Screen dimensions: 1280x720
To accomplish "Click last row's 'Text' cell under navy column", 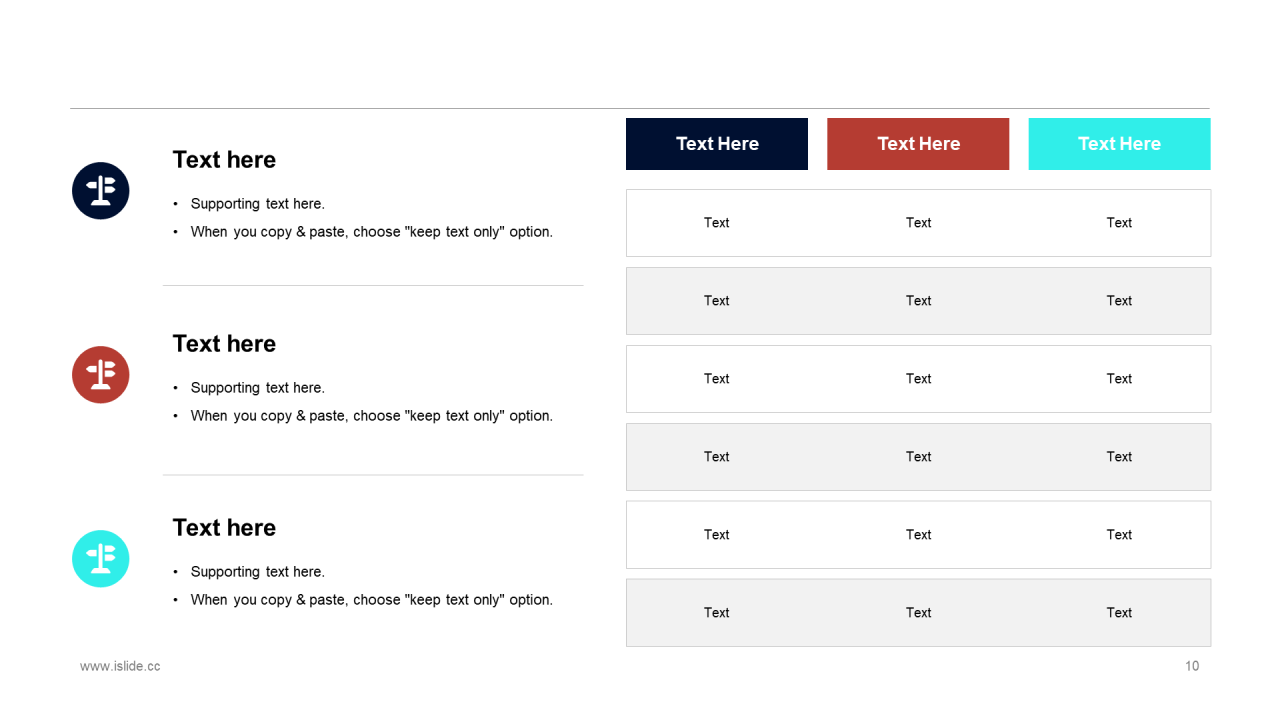I will click(x=717, y=613).
